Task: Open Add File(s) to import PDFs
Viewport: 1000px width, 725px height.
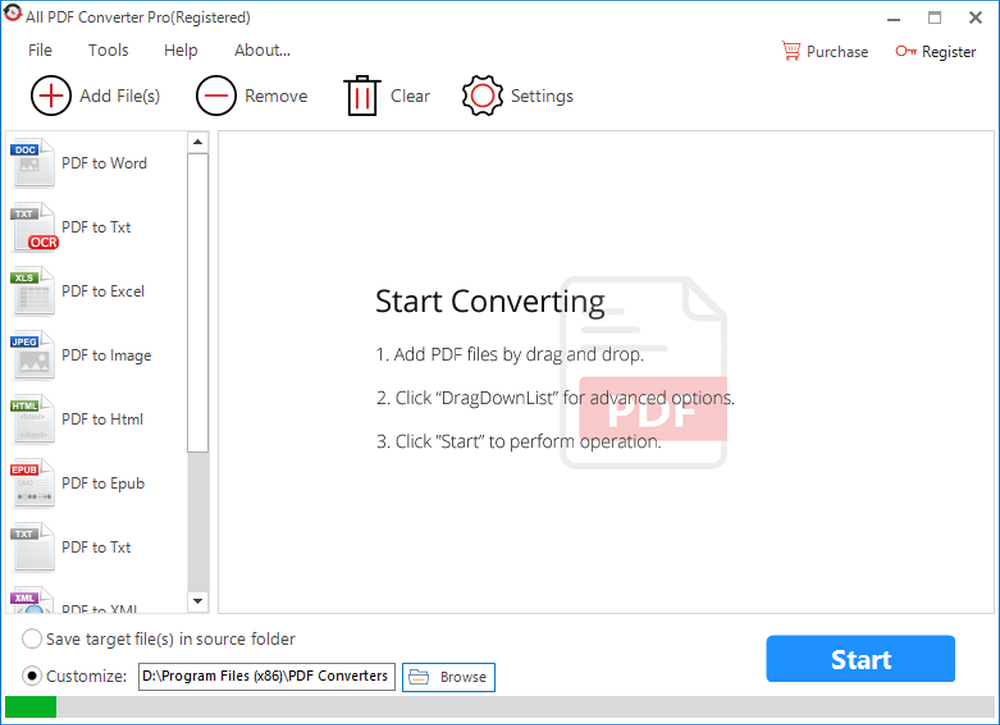Action: tap(94, 95)
